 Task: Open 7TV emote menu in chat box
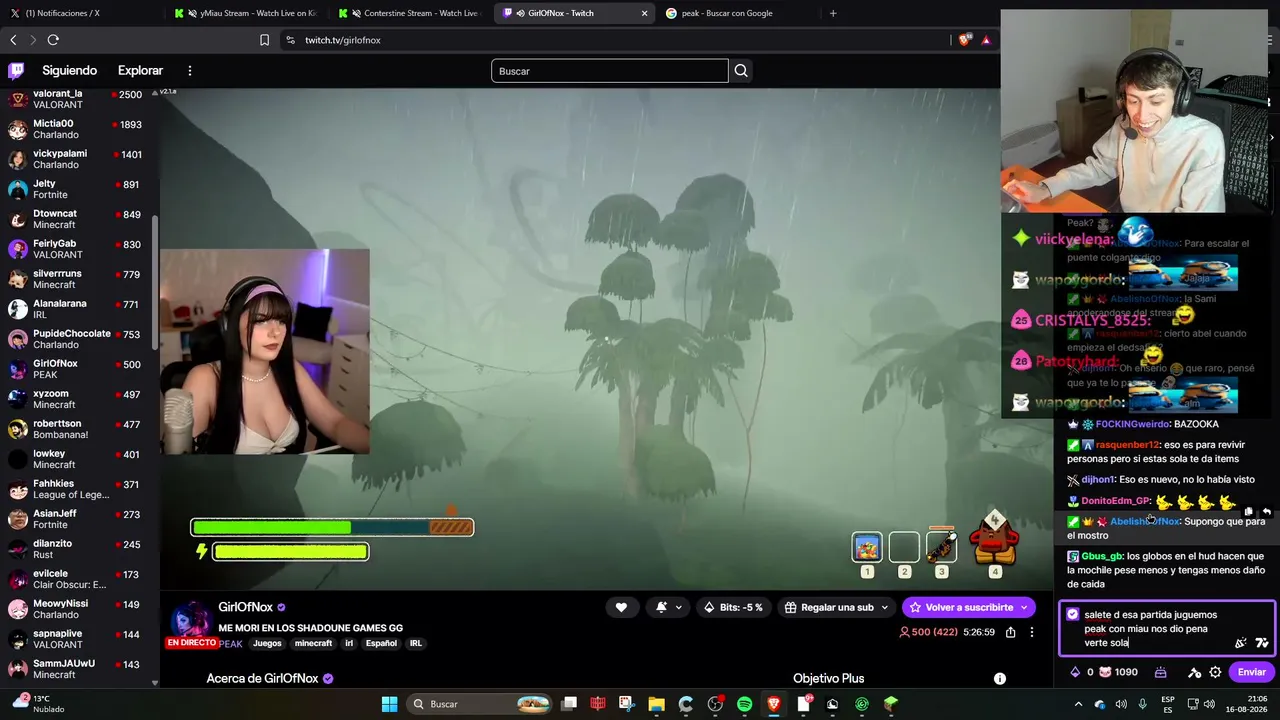tap(1262, 643)
